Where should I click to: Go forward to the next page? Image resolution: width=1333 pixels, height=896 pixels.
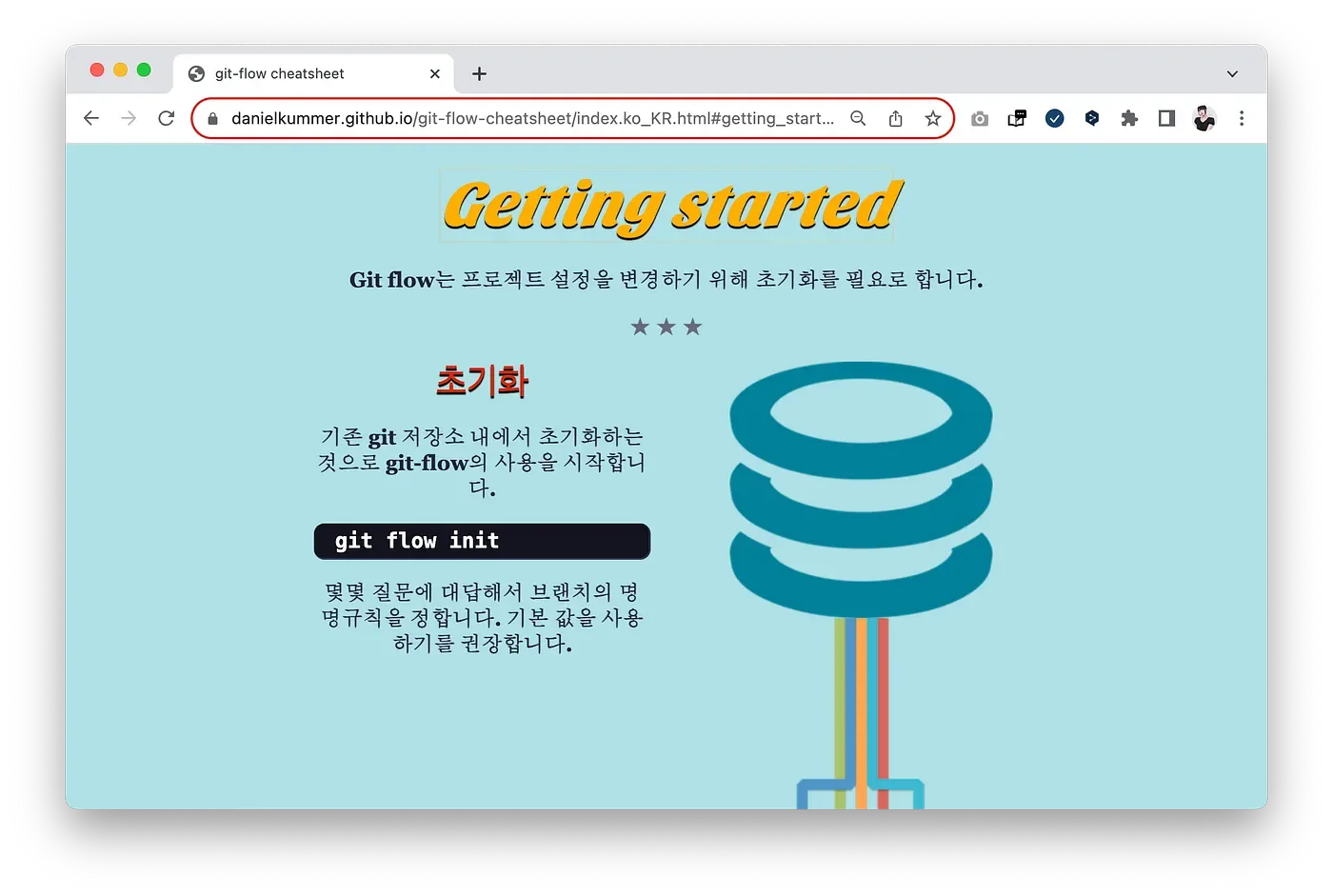click(x=129, y=118)
